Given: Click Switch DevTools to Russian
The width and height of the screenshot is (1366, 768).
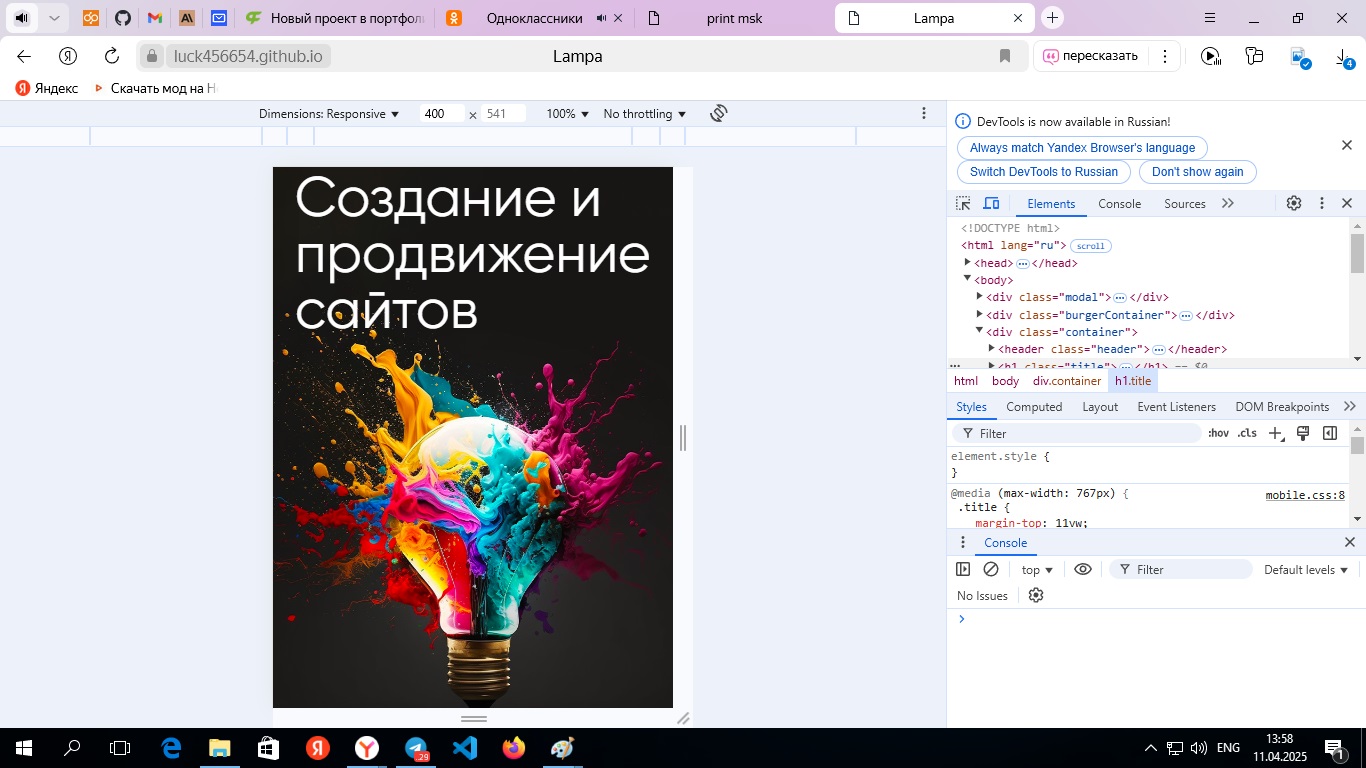Looking at the screenshot, I should pos(1044,171).
